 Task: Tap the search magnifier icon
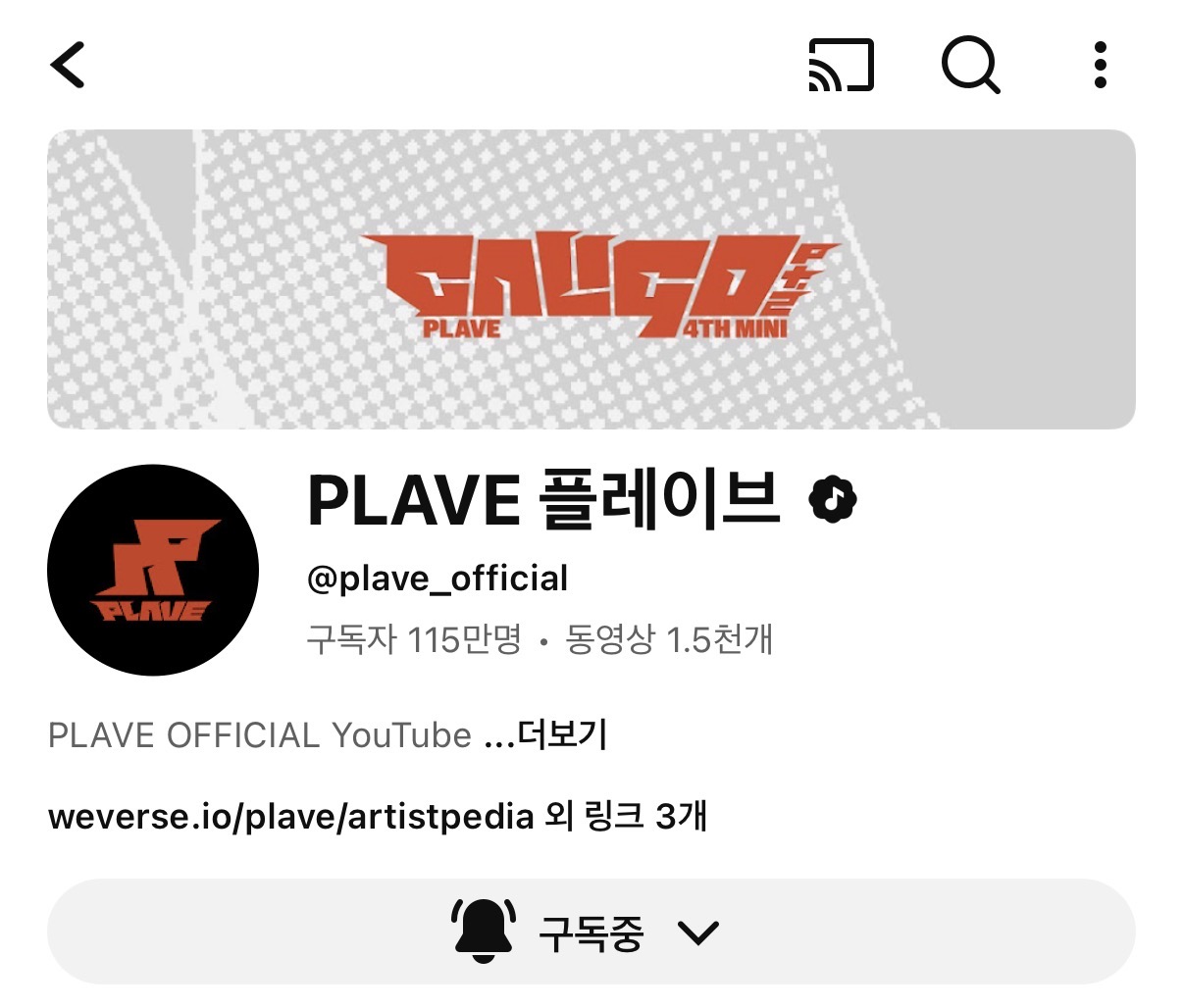tap(970, 66)
